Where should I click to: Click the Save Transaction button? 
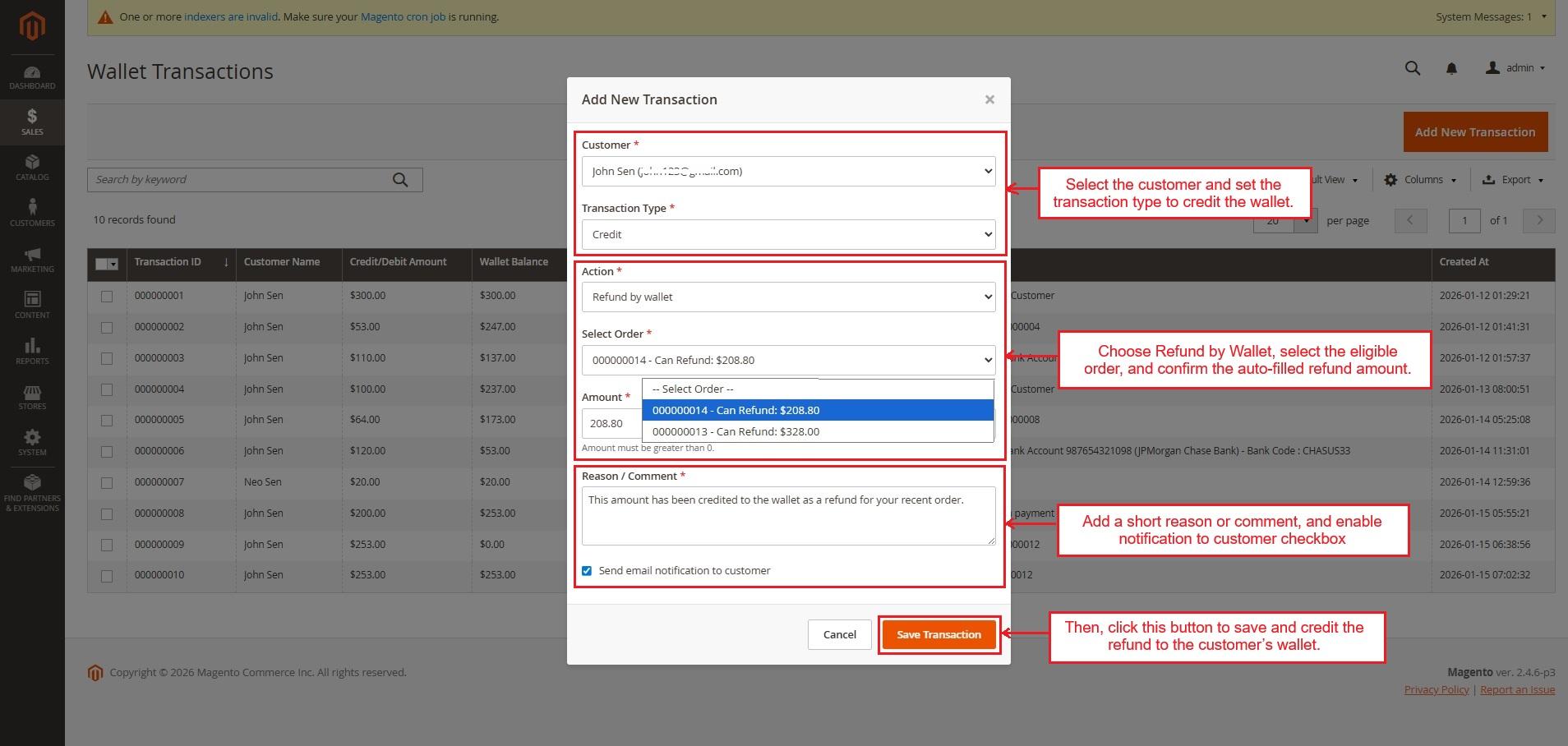click(x=938, y=635)
